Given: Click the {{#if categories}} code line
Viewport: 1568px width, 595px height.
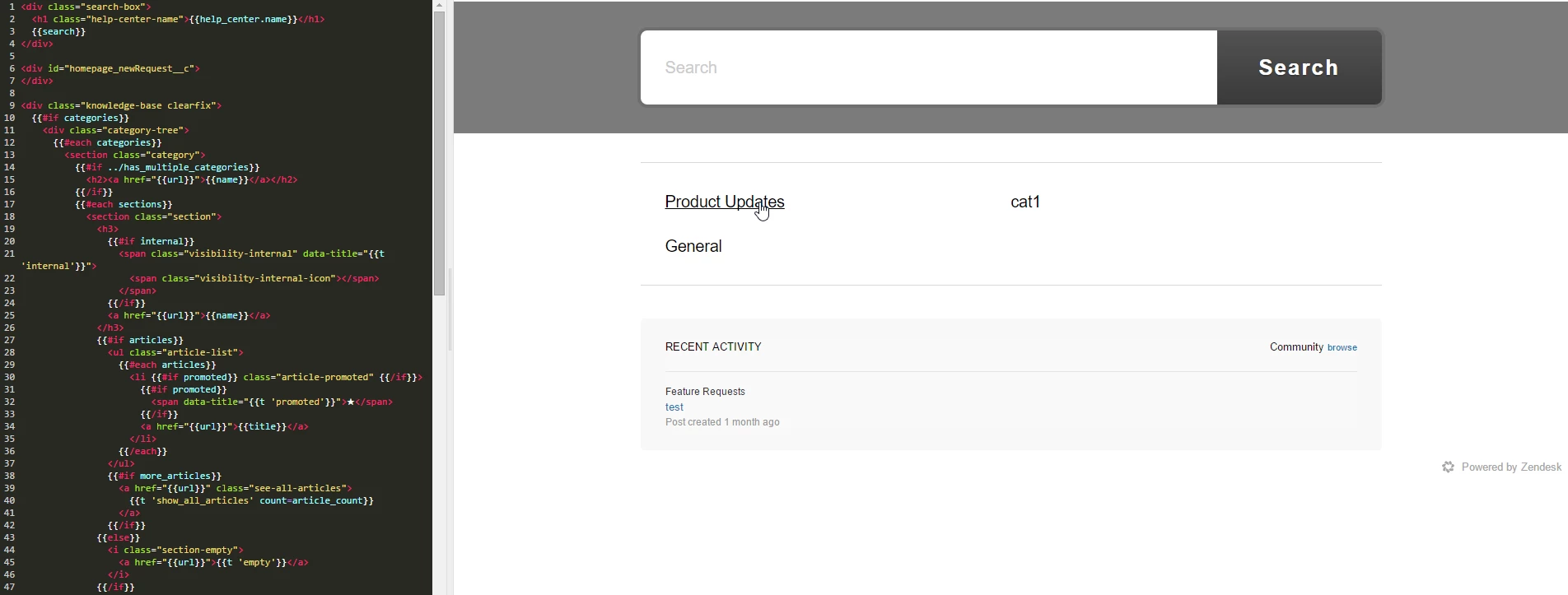Looking at the screenshot, I should point(81,118).
